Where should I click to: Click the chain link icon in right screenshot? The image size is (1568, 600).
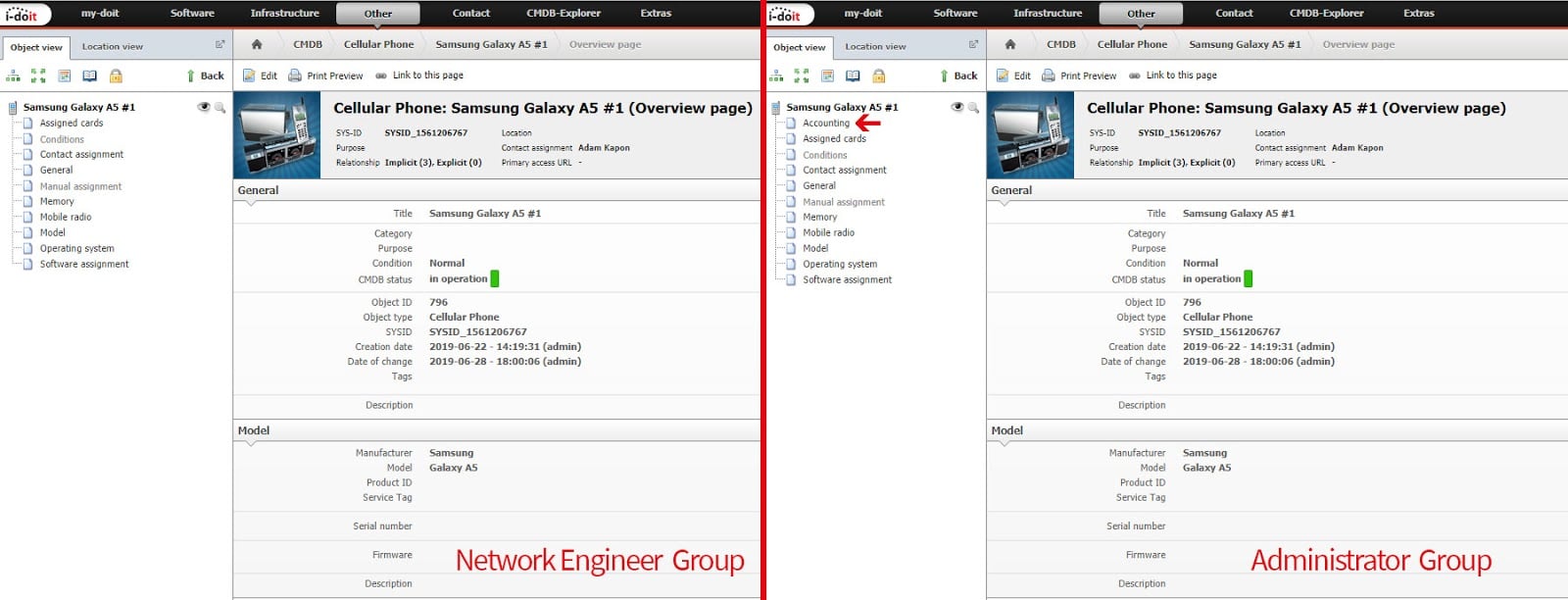pos(1135,75)
